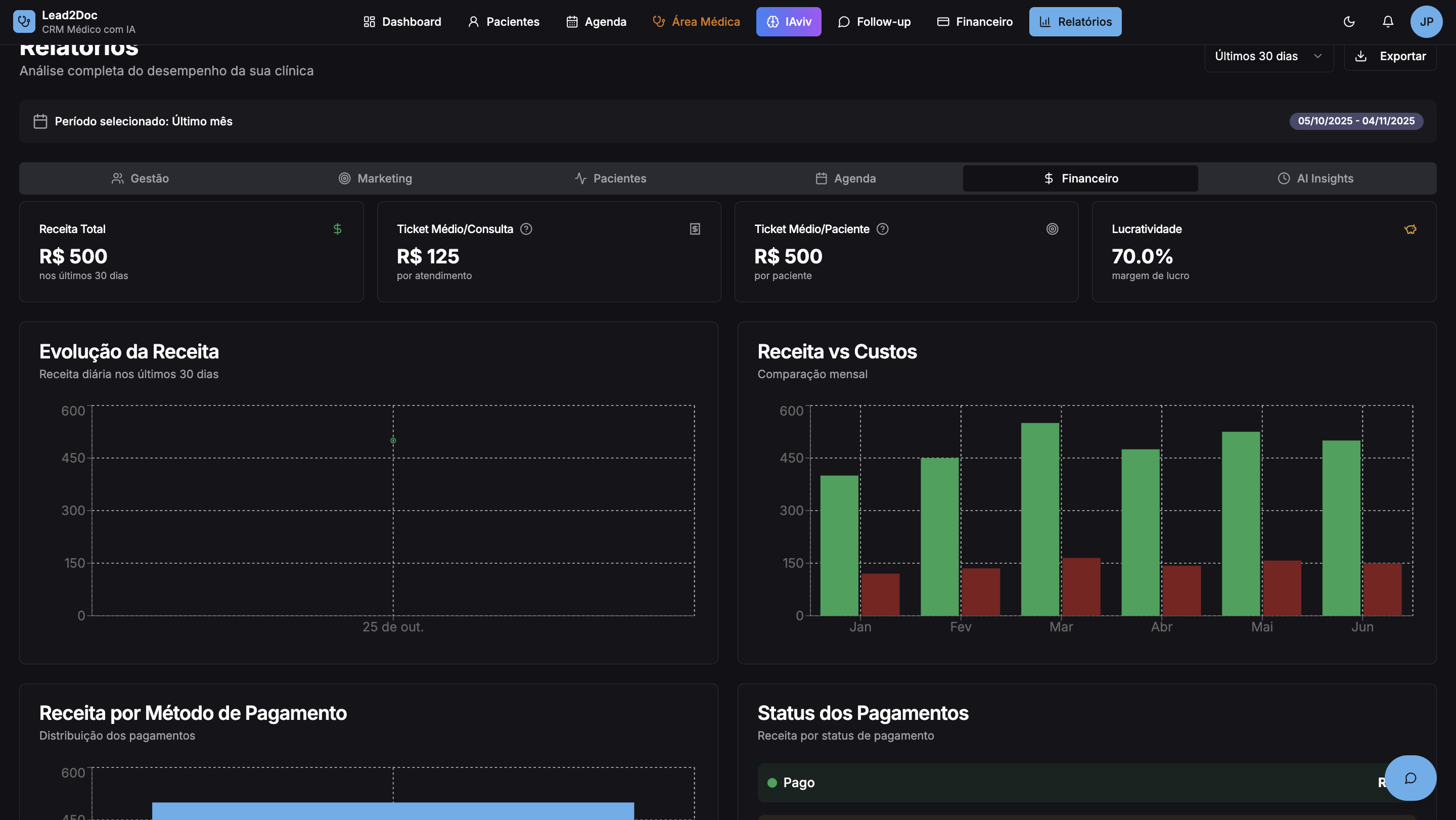This screenshot has width=1456, height=820.
Task: Click Ticket Médio/Paciente help question icon
Action: pos(882,229)
